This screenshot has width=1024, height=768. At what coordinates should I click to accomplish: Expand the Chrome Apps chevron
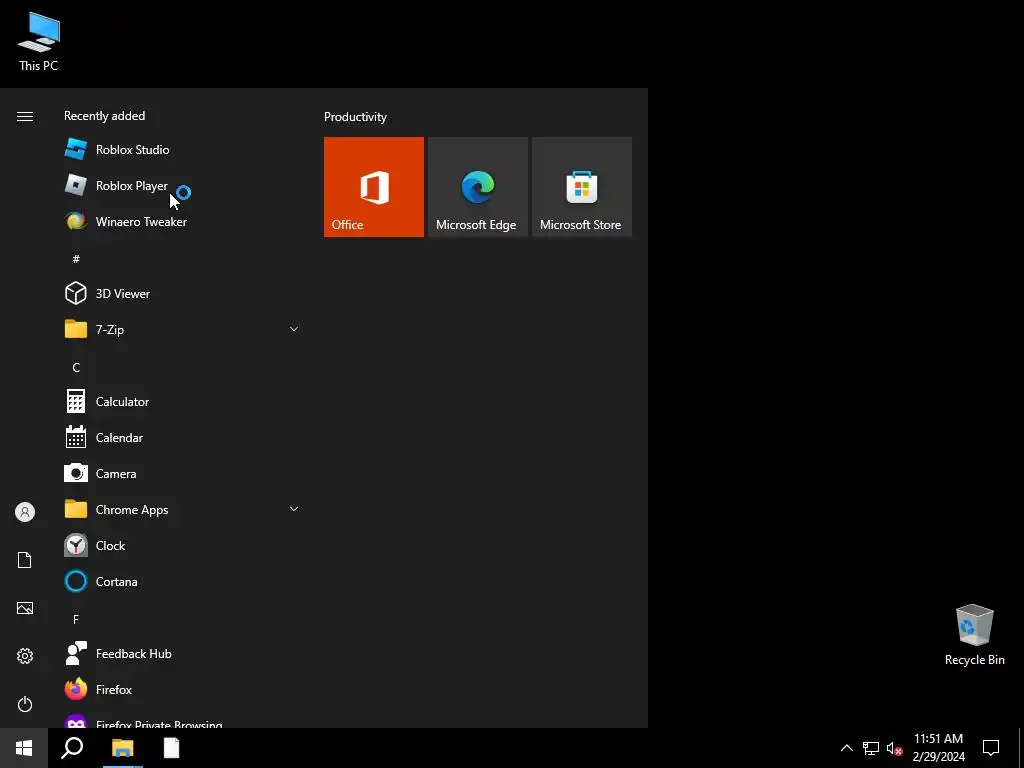294,509
